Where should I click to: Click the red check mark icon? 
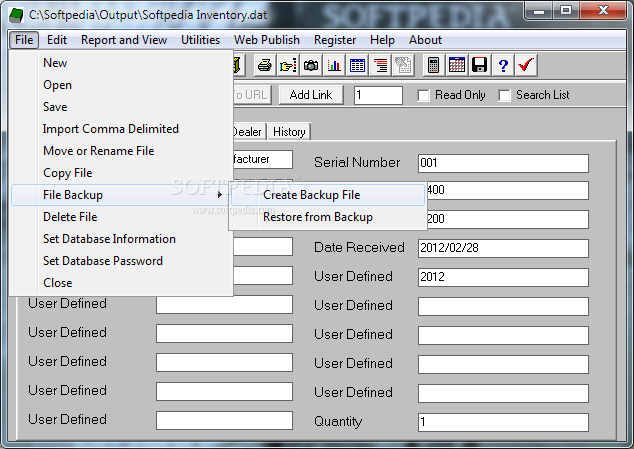tap(526, 65)
